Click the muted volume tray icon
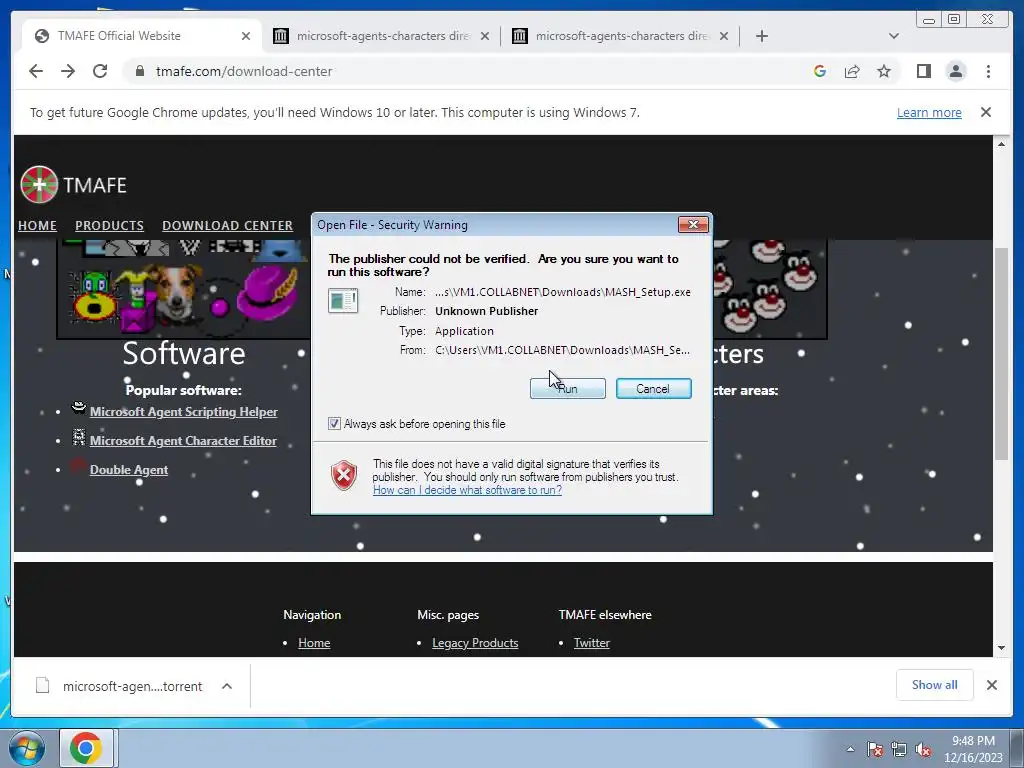The width and height of the screenshot is (1024, 768). [922, 749]
